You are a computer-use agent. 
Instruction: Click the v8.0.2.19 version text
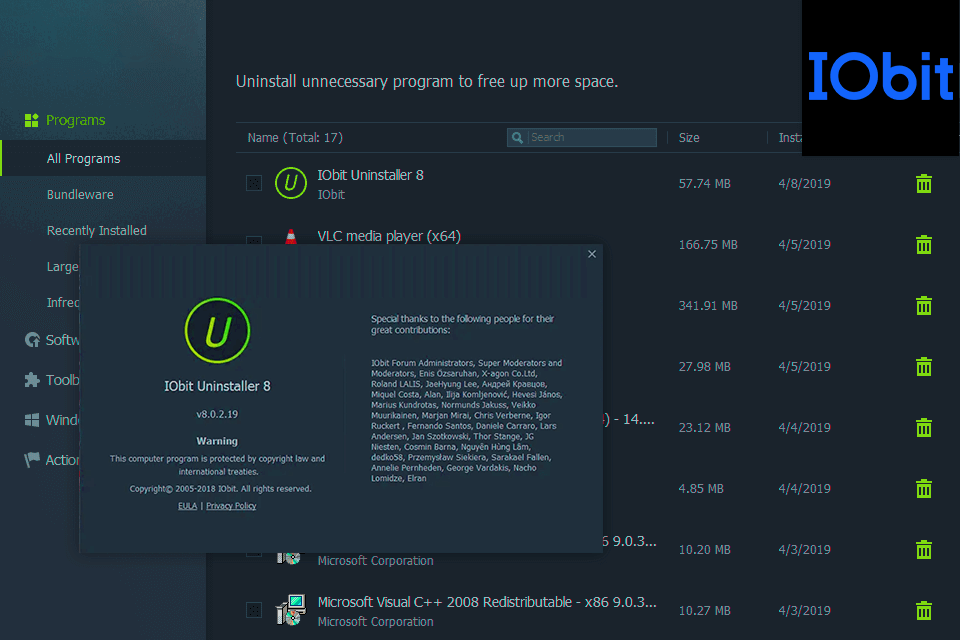(x=217, y=414)
